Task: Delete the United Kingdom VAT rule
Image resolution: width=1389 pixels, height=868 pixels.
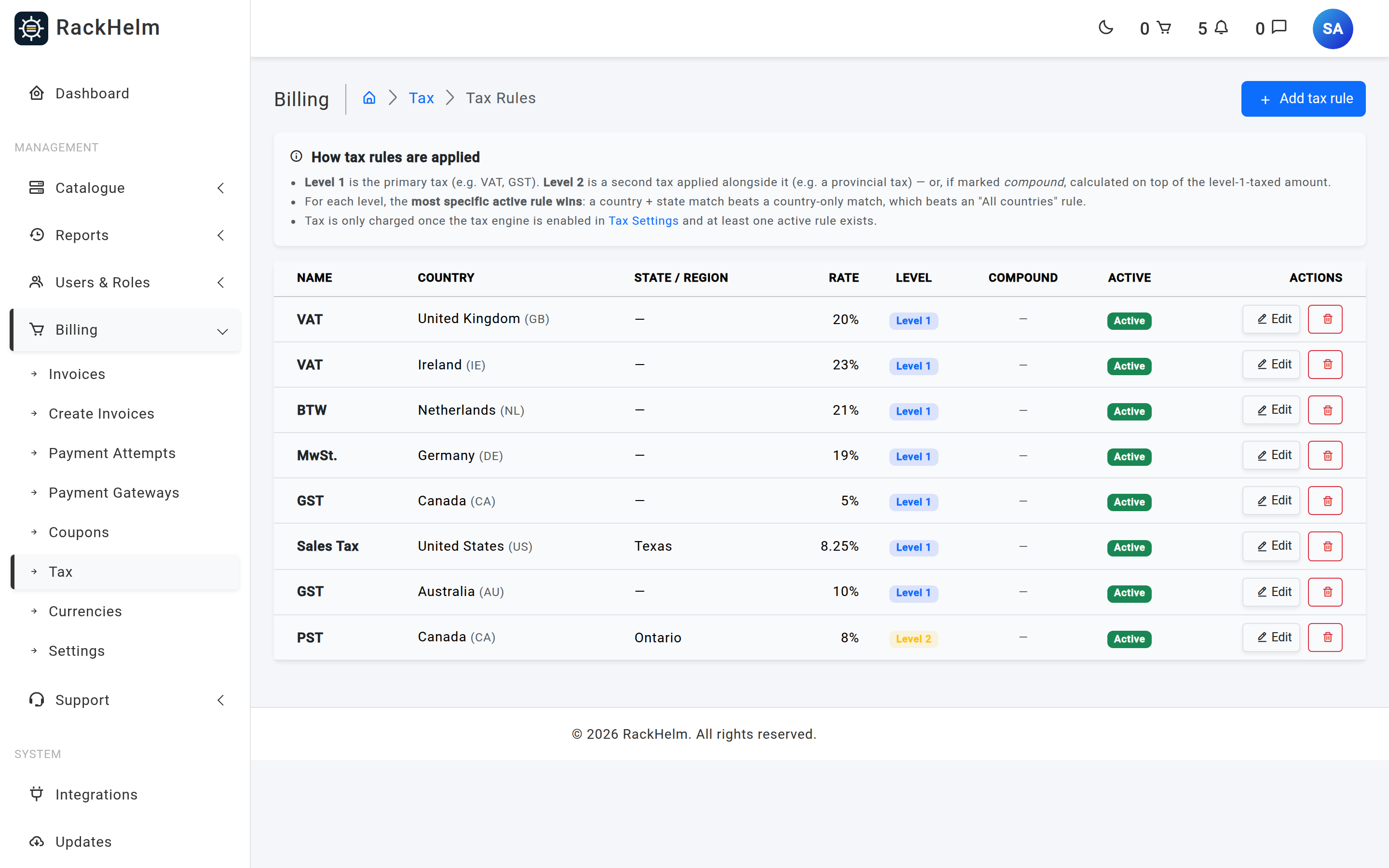Action: coord(1325,319)
